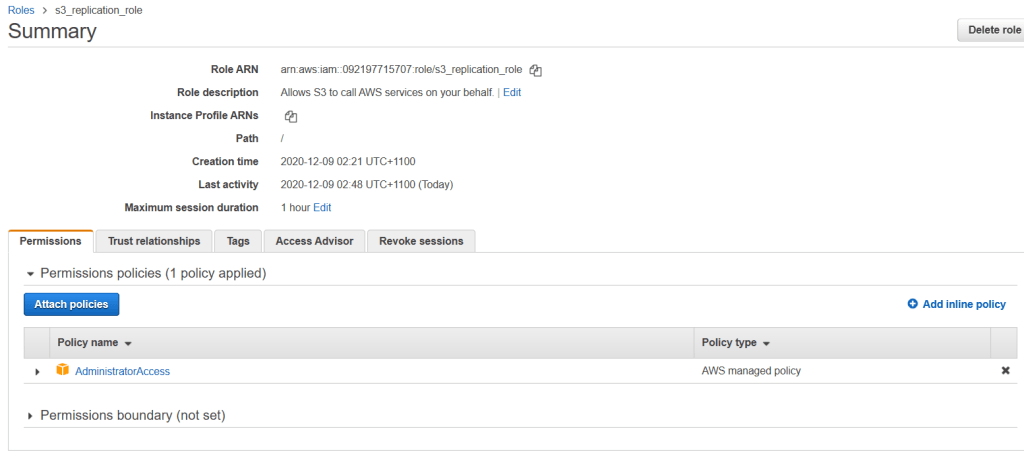Edit the role description

pos(511,92)
